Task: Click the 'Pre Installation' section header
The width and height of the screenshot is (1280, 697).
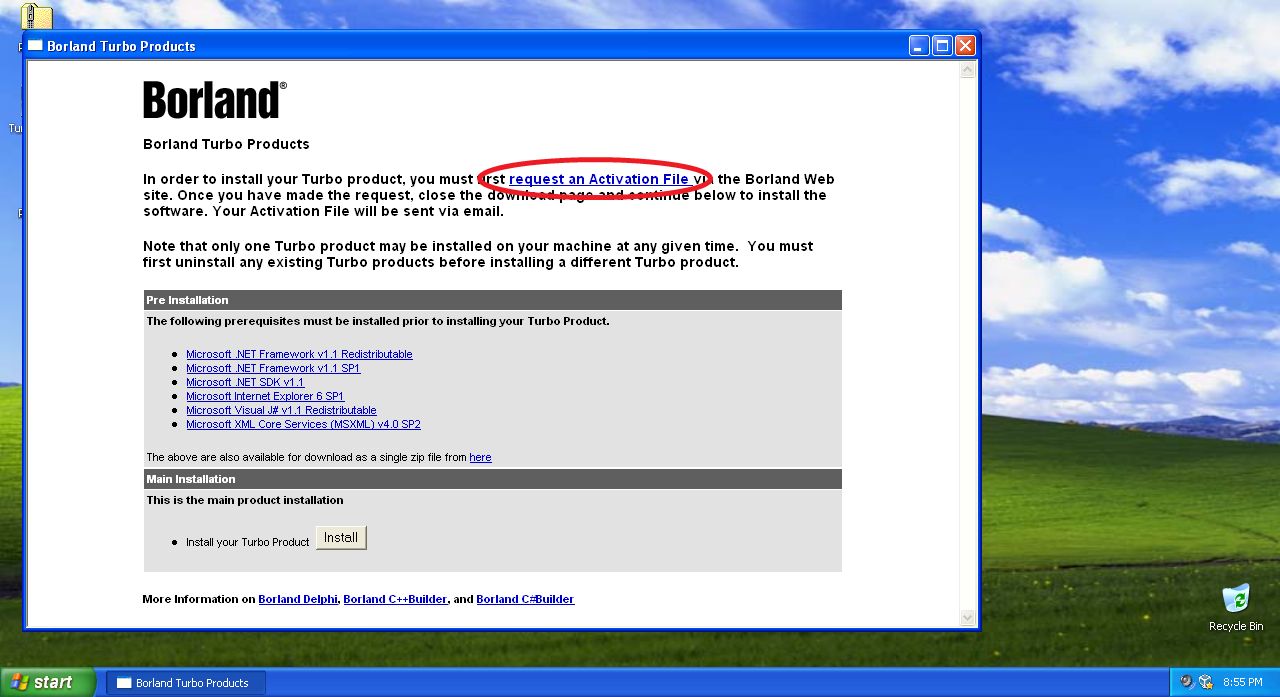Action: point(493,300)
